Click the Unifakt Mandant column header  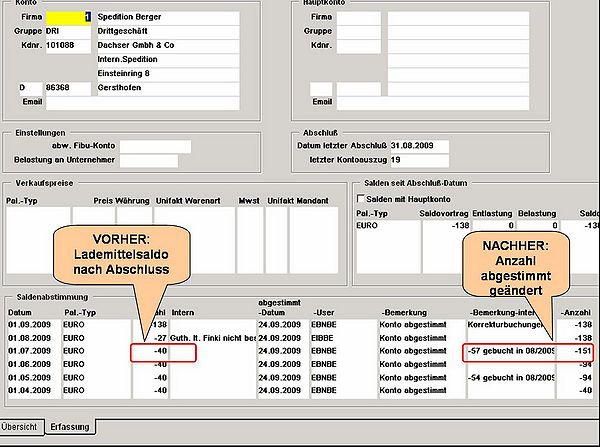point(298,201)
